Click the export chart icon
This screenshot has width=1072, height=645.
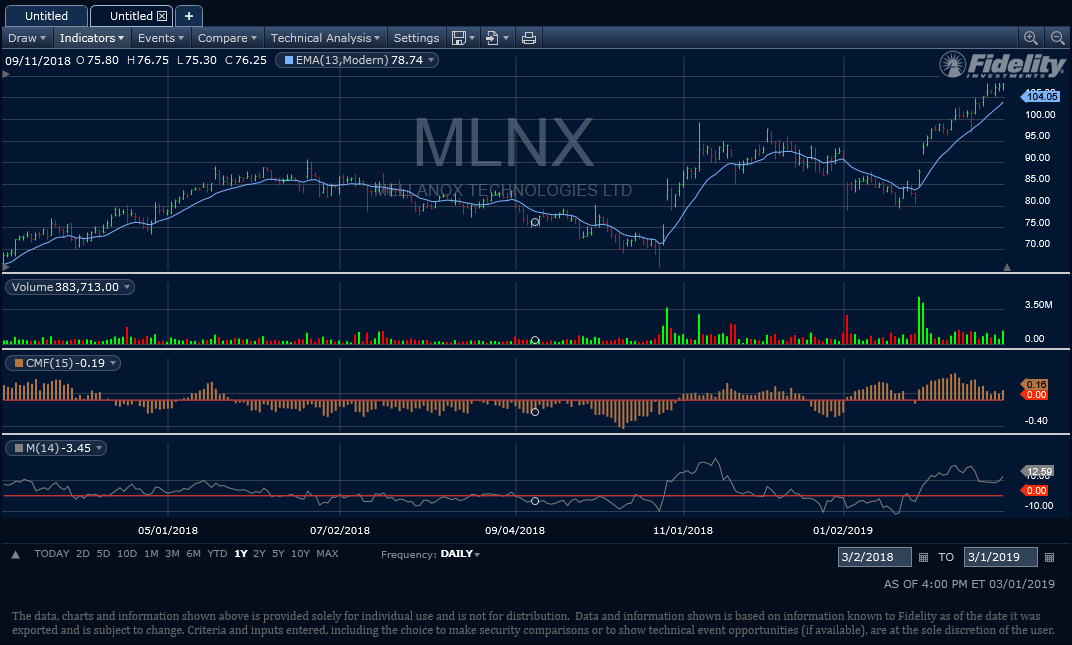(x=492, y=38)
